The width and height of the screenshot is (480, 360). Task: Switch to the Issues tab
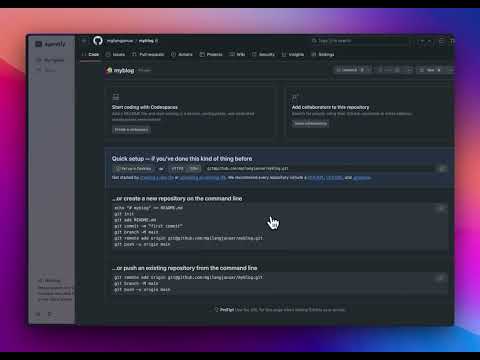115,54
